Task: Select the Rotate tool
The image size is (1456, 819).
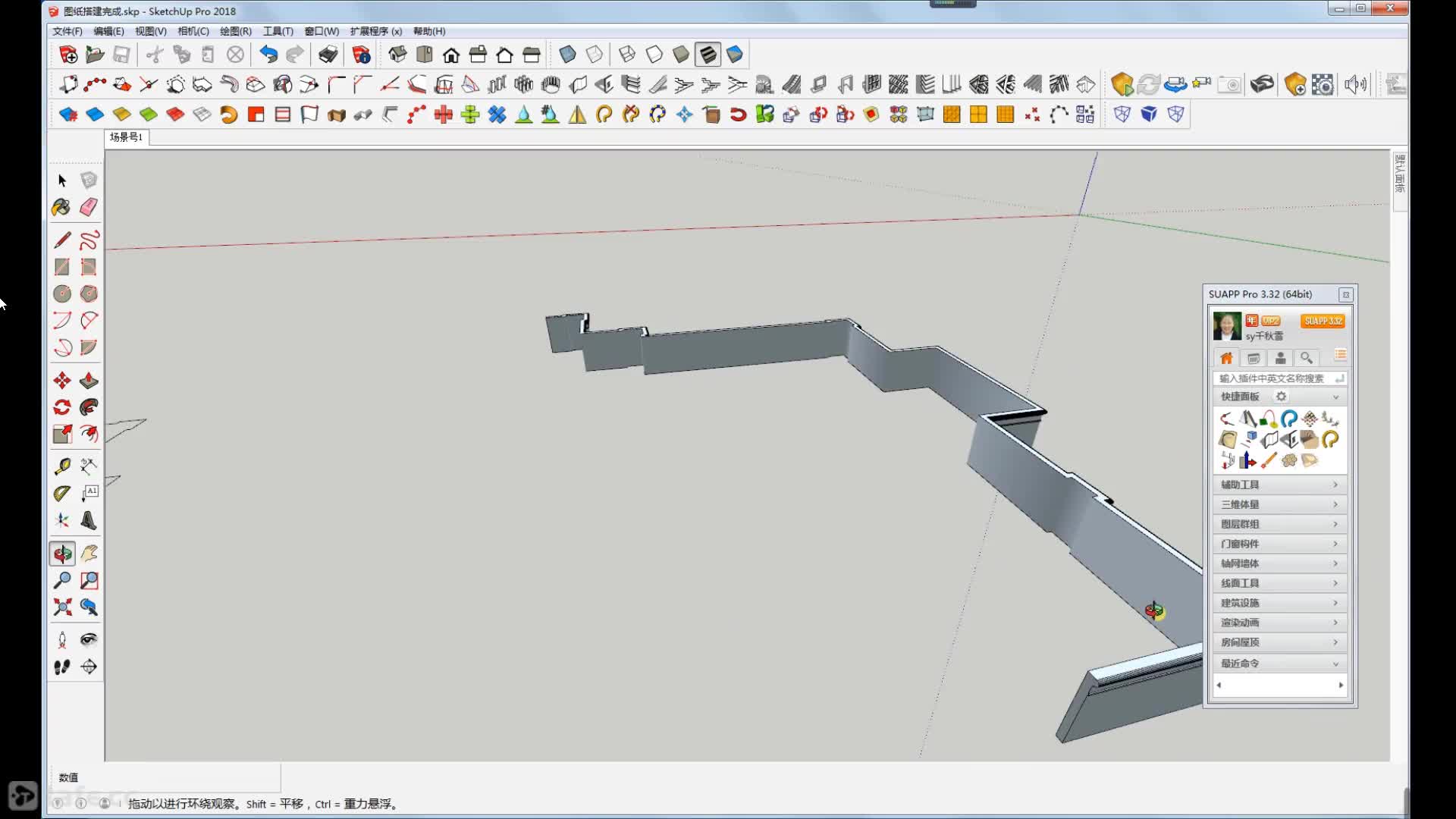Action: pos(62,407)
